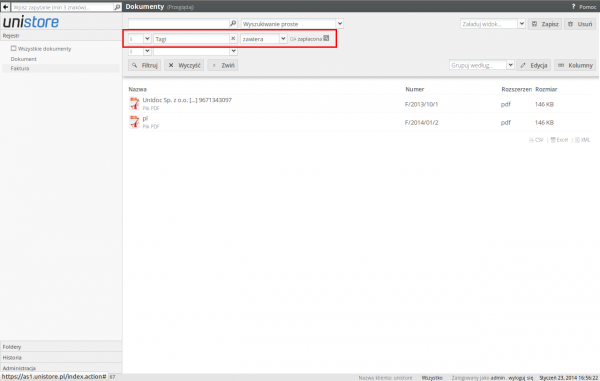Export the list as XML
This screenshot has width=600, height=381.
coord(582,140)
